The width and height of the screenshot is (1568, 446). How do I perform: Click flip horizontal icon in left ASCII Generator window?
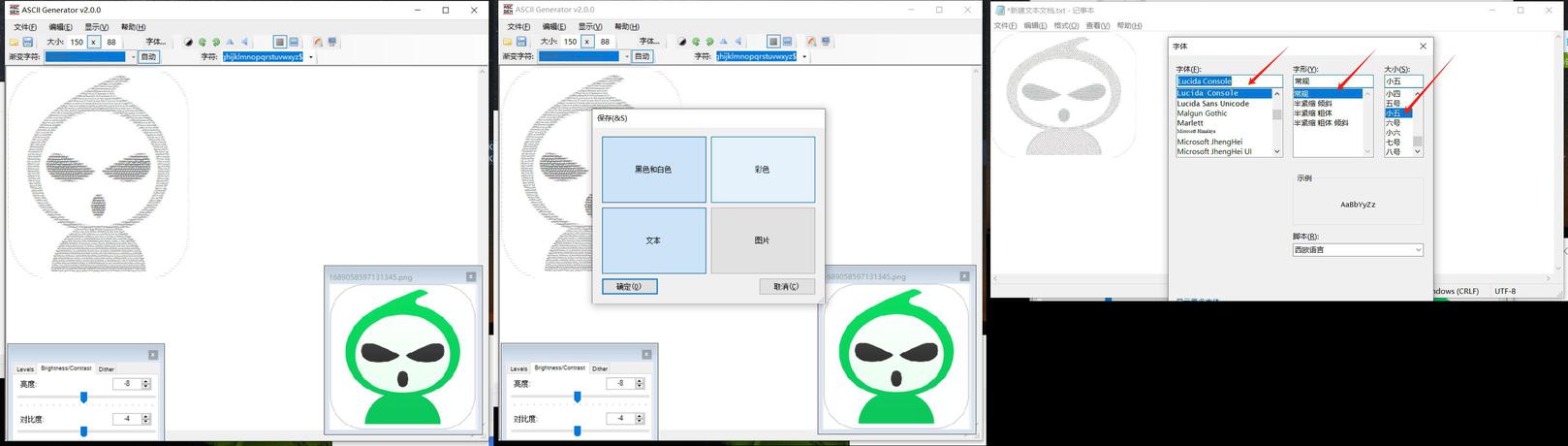[x=230, y=42]
